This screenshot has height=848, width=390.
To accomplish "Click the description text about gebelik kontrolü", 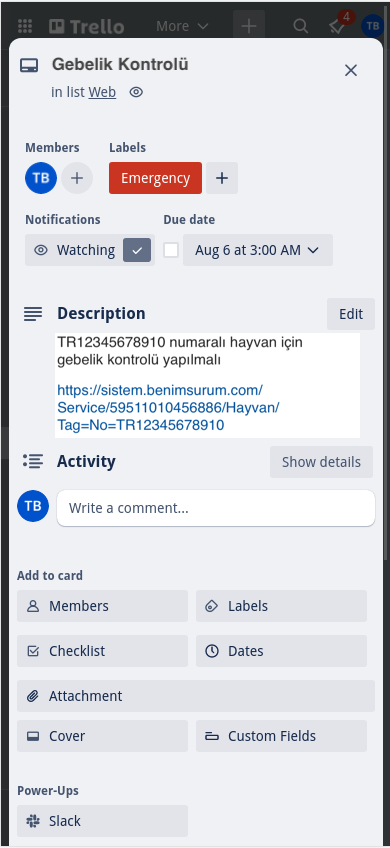I will (x=180, y=350).
